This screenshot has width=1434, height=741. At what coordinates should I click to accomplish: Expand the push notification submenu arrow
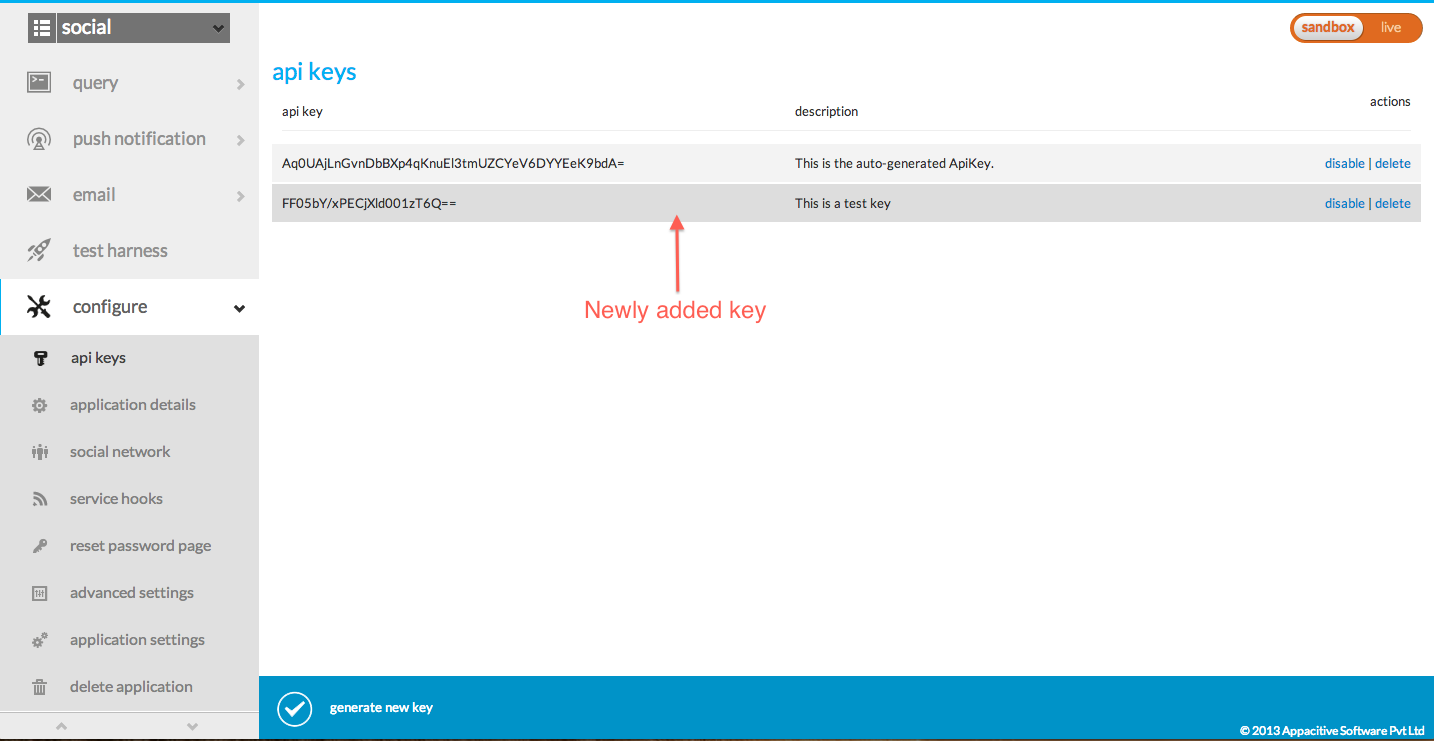[240, 140]
